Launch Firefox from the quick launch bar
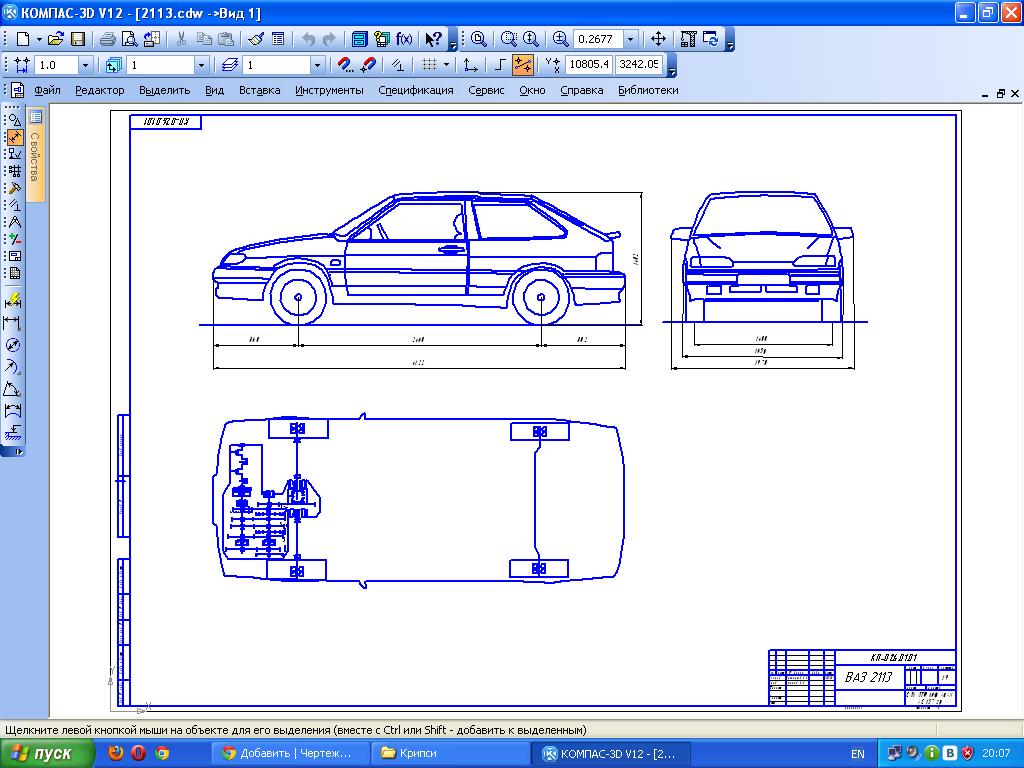 tap(116, 753)
